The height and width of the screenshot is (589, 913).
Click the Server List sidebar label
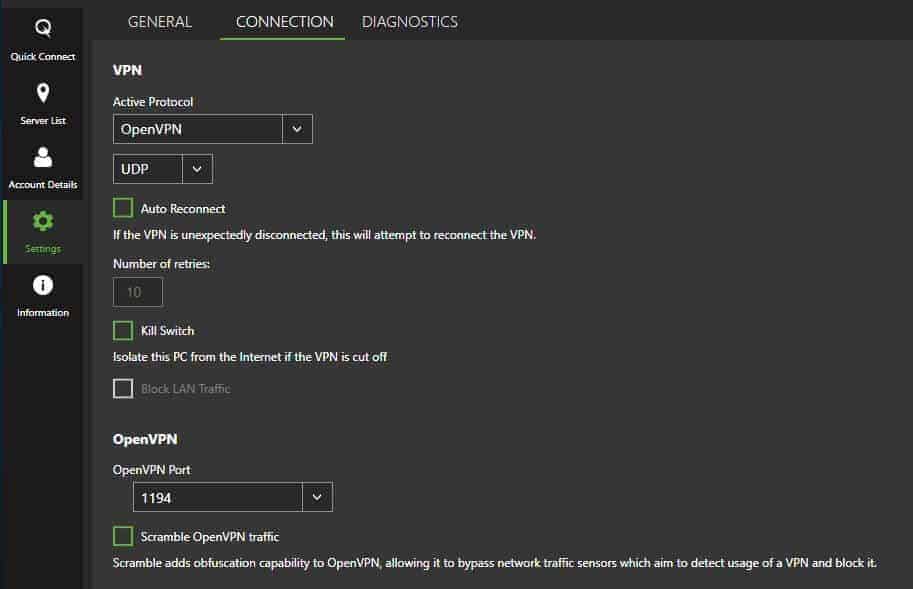(43, 120)
